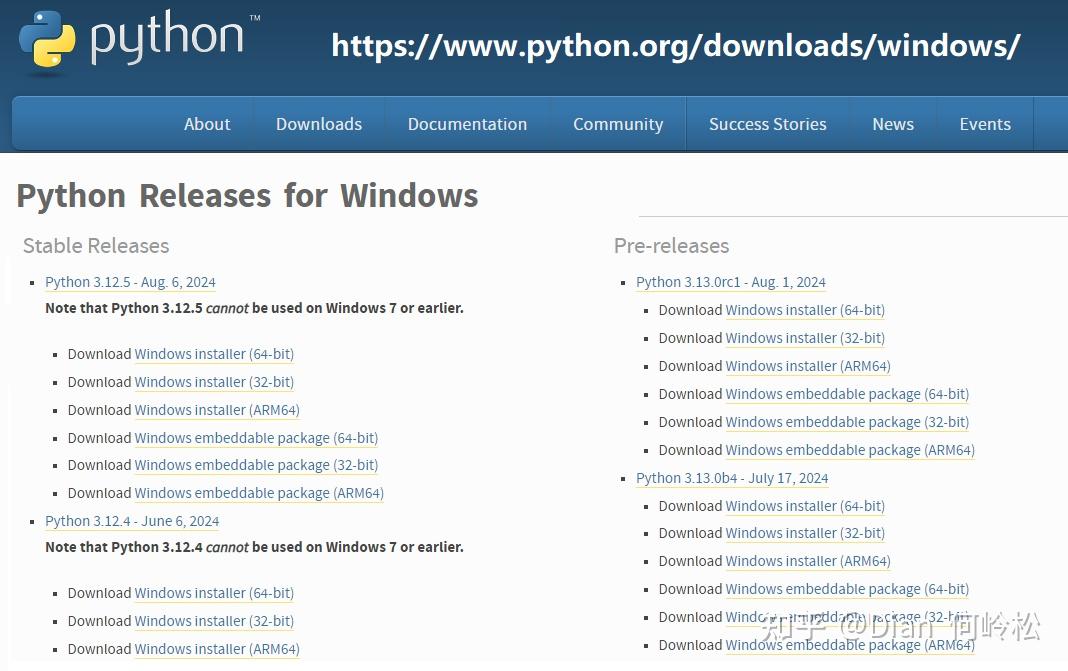The image size is (1068, 671).
Task: Open the Downloads menu
Action: point(318,124)
